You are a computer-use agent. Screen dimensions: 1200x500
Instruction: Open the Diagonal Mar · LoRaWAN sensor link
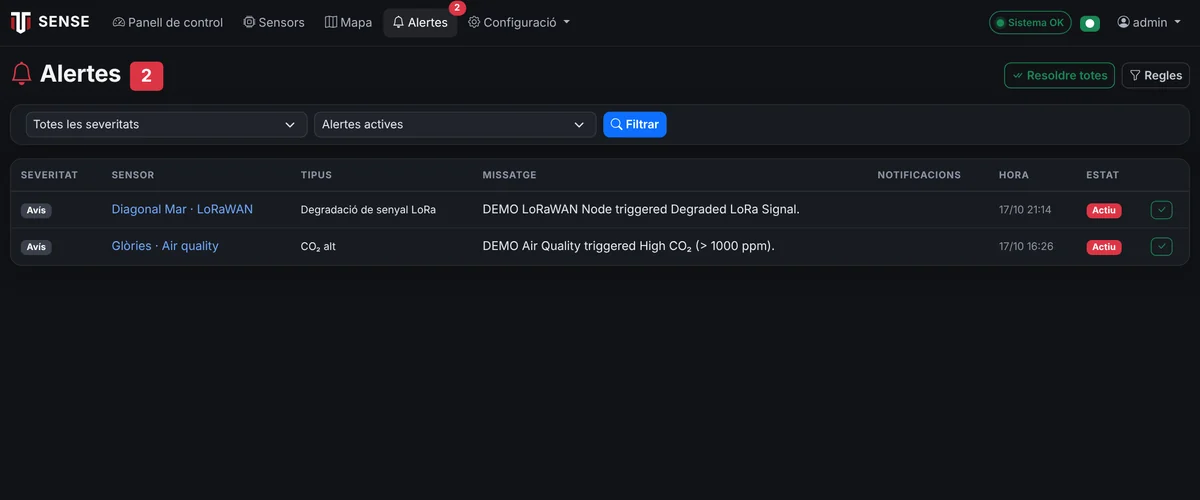click(x=182, y=209)
